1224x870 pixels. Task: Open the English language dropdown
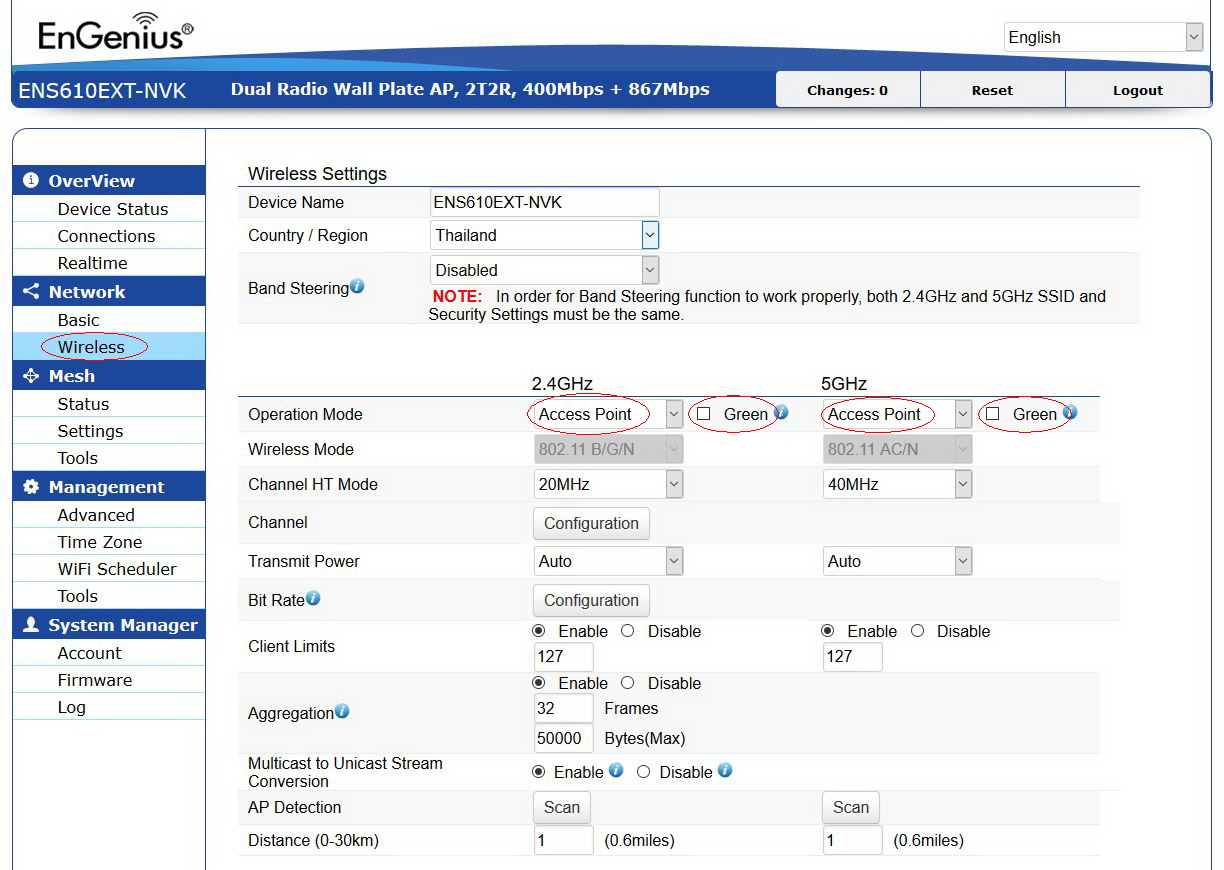(1103, 37)
